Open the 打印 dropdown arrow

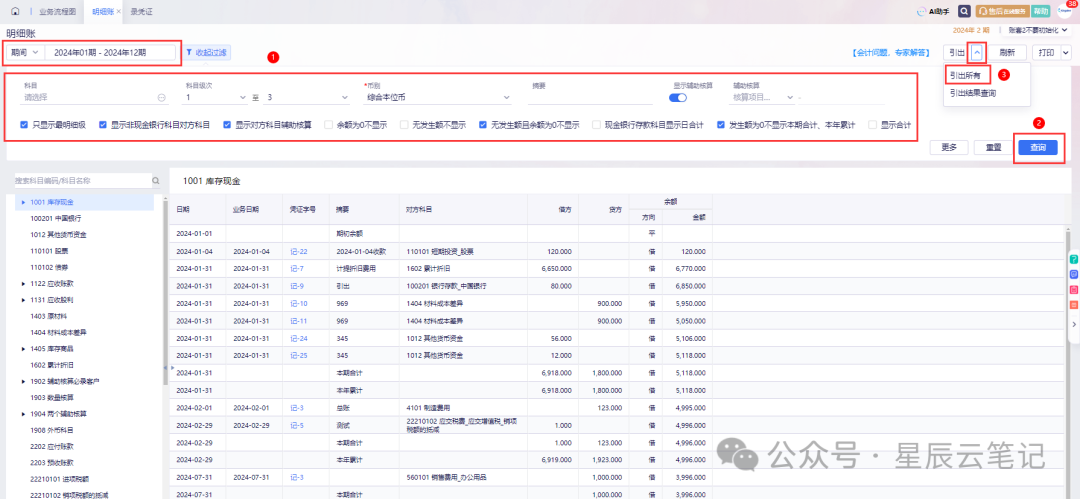point(1066,52)
